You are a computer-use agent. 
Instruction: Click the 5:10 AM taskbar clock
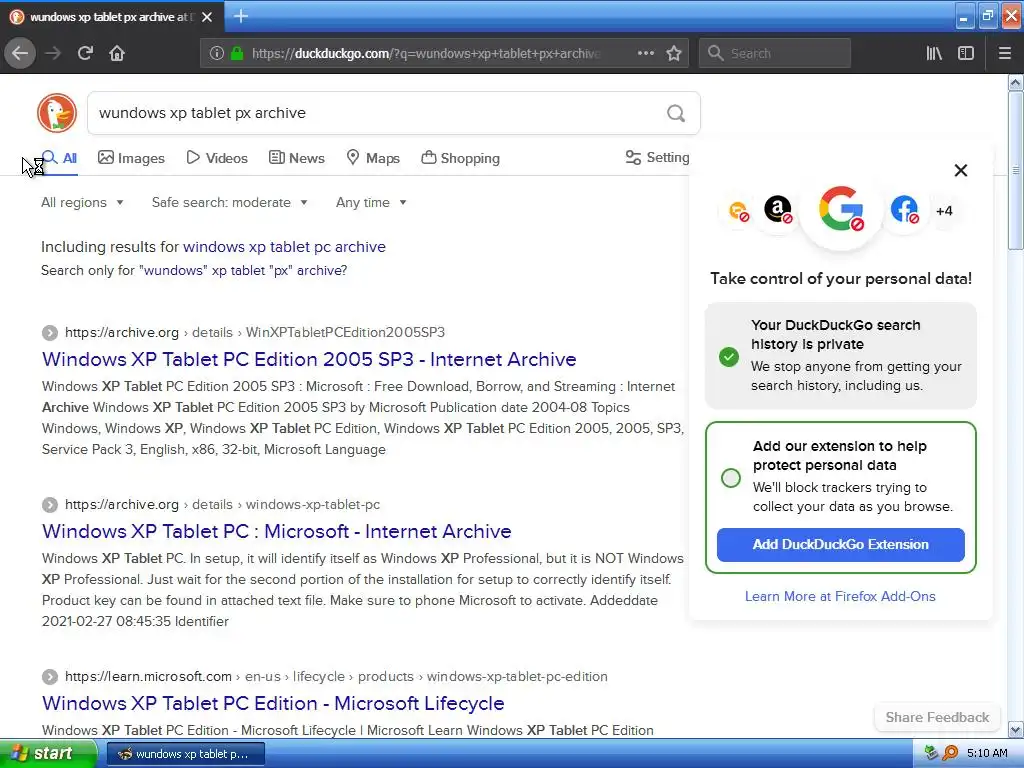[987, 753]
